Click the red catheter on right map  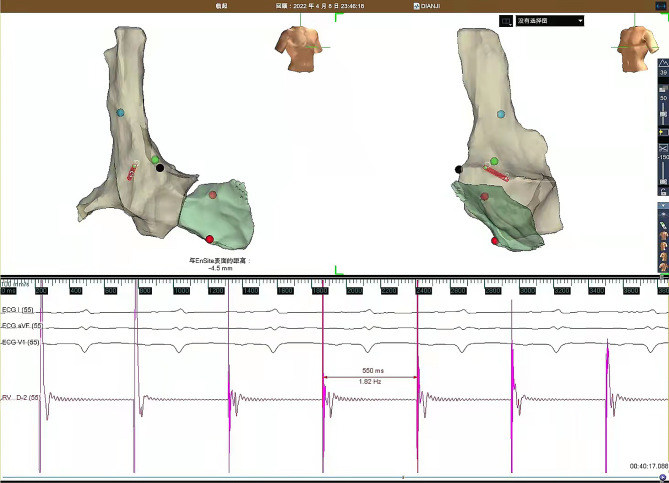[x=496, y=172]
